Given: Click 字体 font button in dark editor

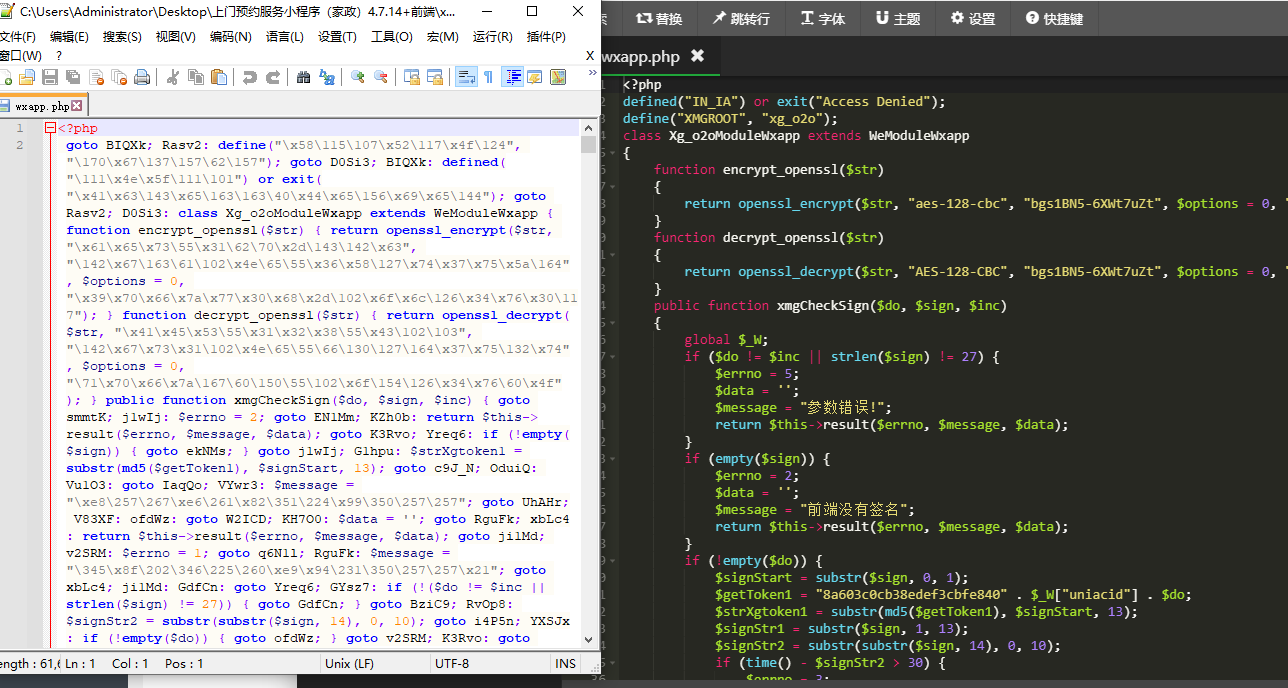Looking at the screenshot, I should 822,18.
